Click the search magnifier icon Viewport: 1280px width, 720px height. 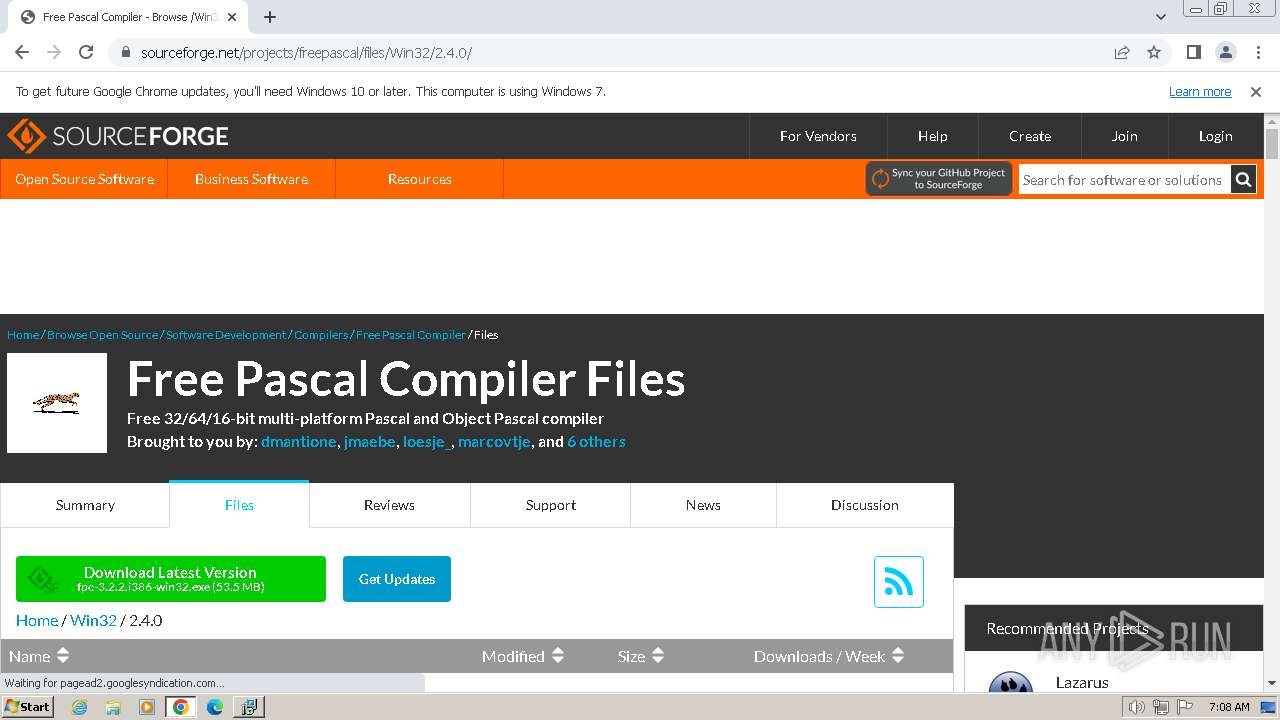point(1243,180)
